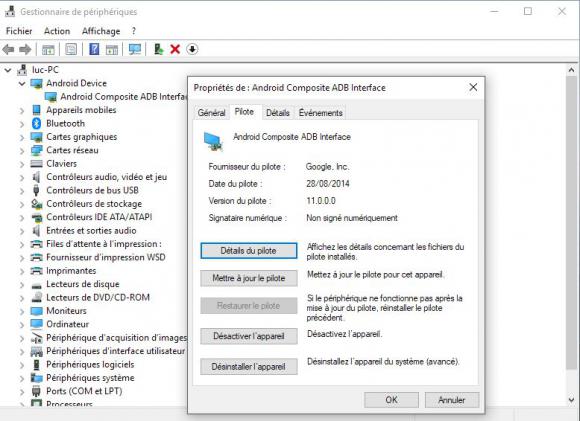580x421 pixels.
Task: Switch to the Événements tab
Action: coord(320,112)
